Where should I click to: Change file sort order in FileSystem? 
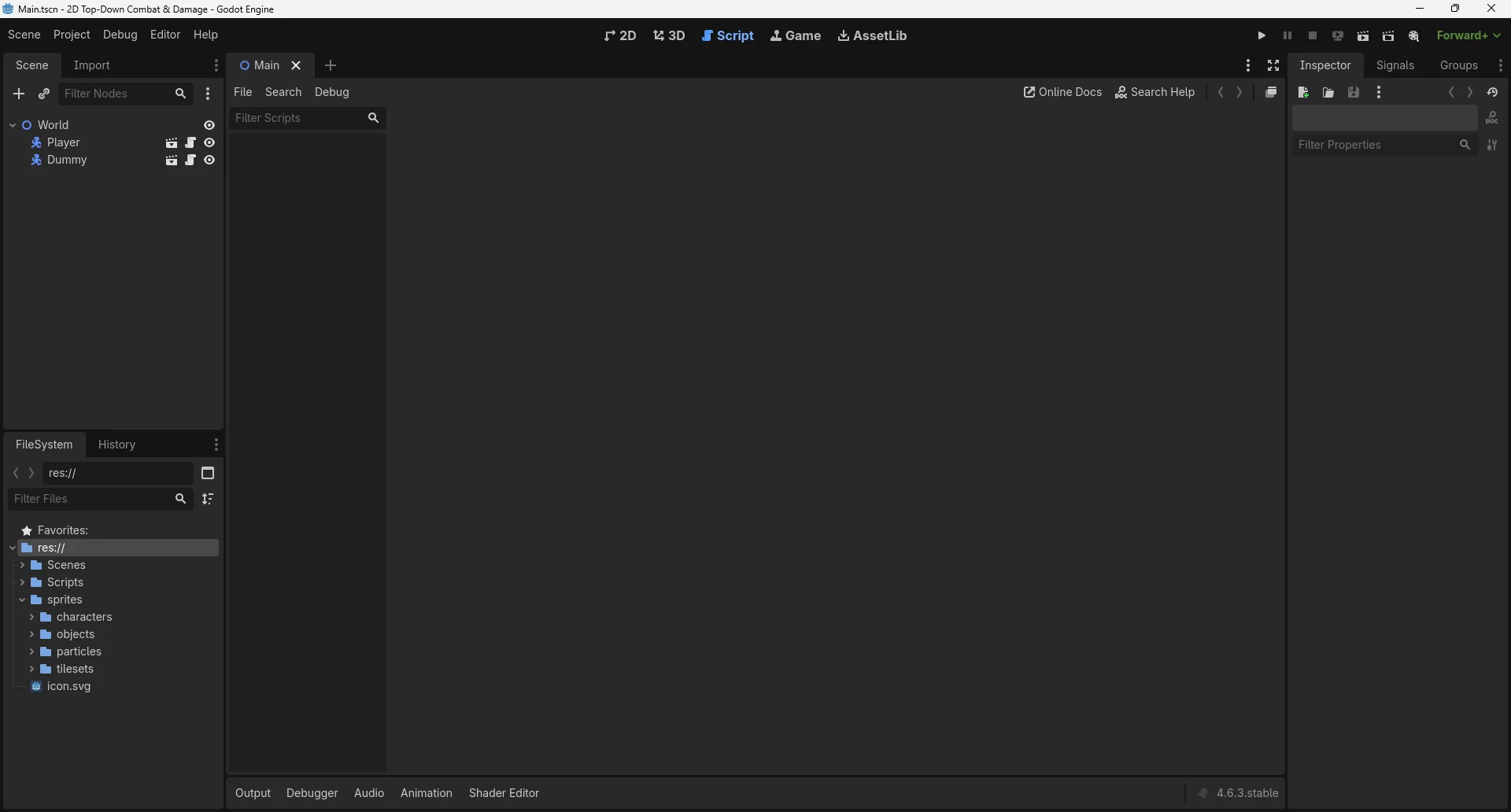click(x=208, y=499)
